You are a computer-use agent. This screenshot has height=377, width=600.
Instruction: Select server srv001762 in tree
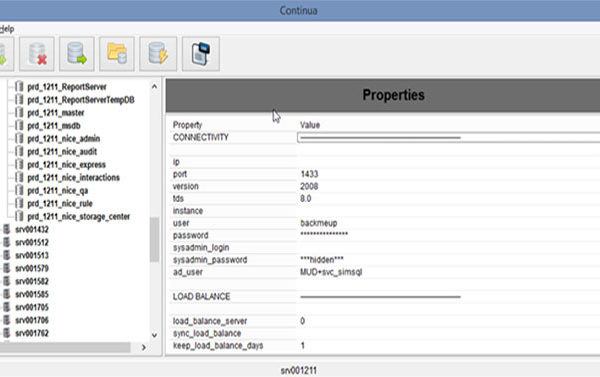(32, 333)
